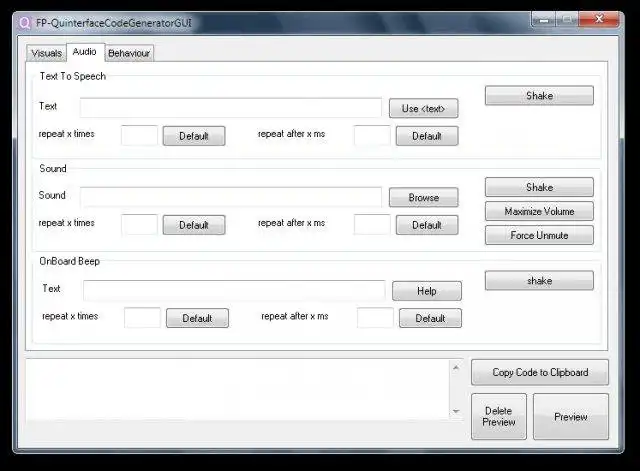Click the Text To Speech text input
Image resolution: width=640 pixels, height=471 pixels.
click(231, 108)
